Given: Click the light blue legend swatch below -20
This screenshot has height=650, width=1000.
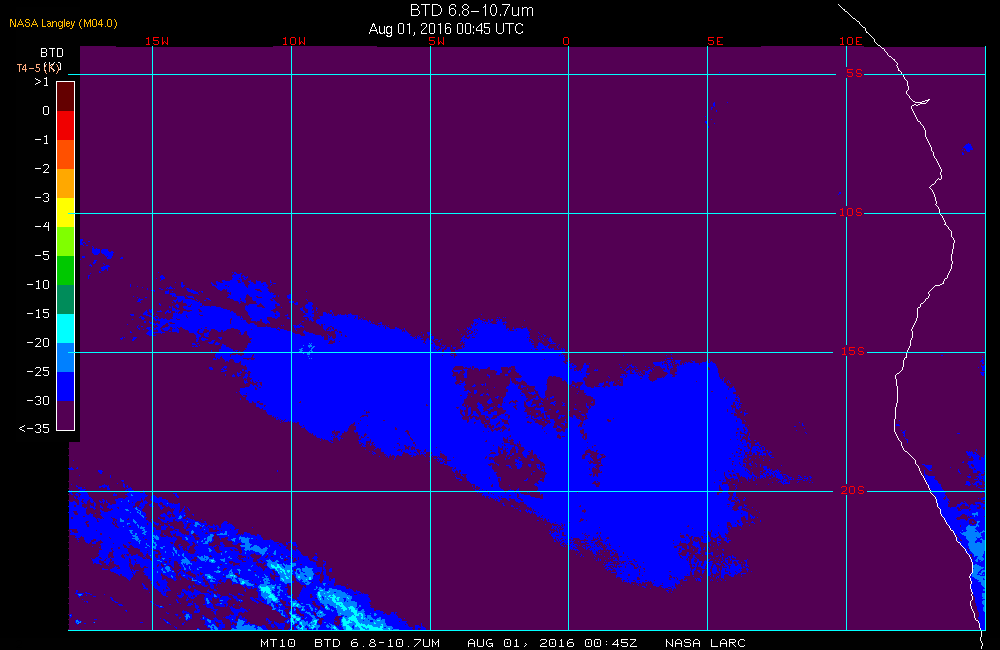Looking at the screenshot, I should click(x=66, y=357).
